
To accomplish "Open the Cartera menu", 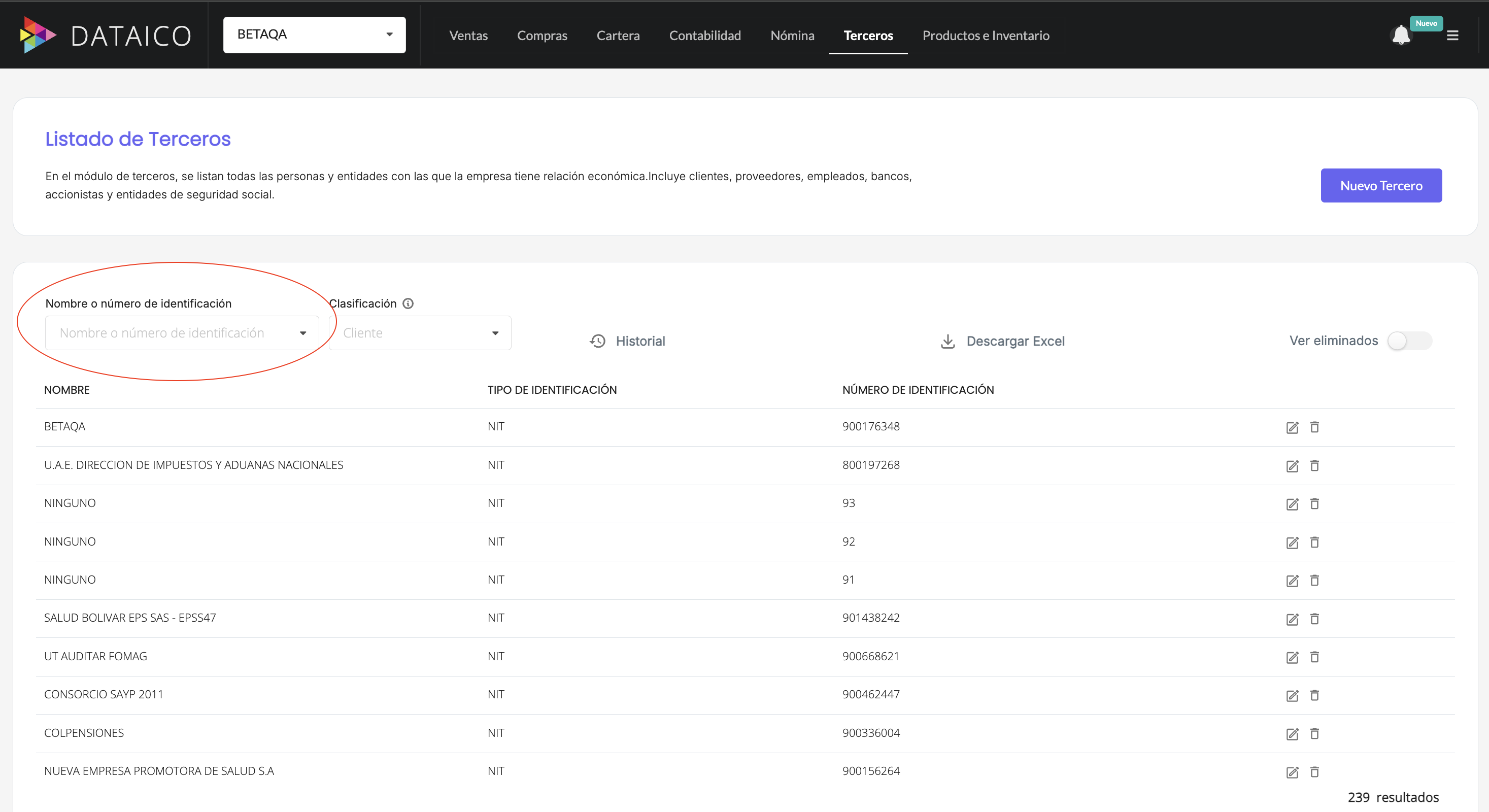I will 618,36.
